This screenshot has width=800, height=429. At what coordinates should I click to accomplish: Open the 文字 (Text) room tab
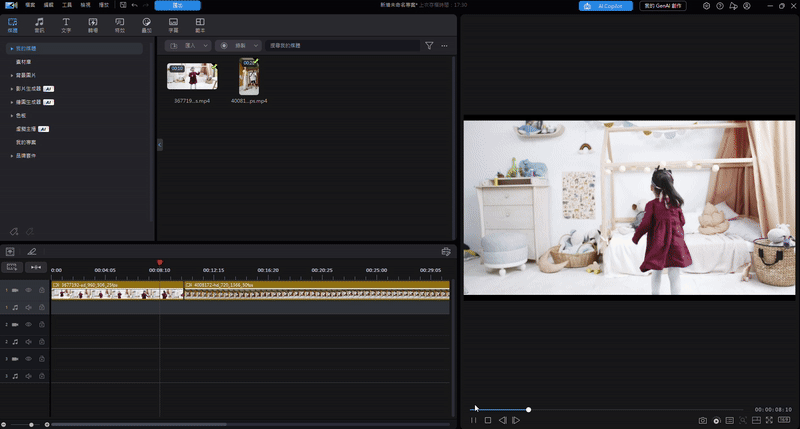point(66,23)
